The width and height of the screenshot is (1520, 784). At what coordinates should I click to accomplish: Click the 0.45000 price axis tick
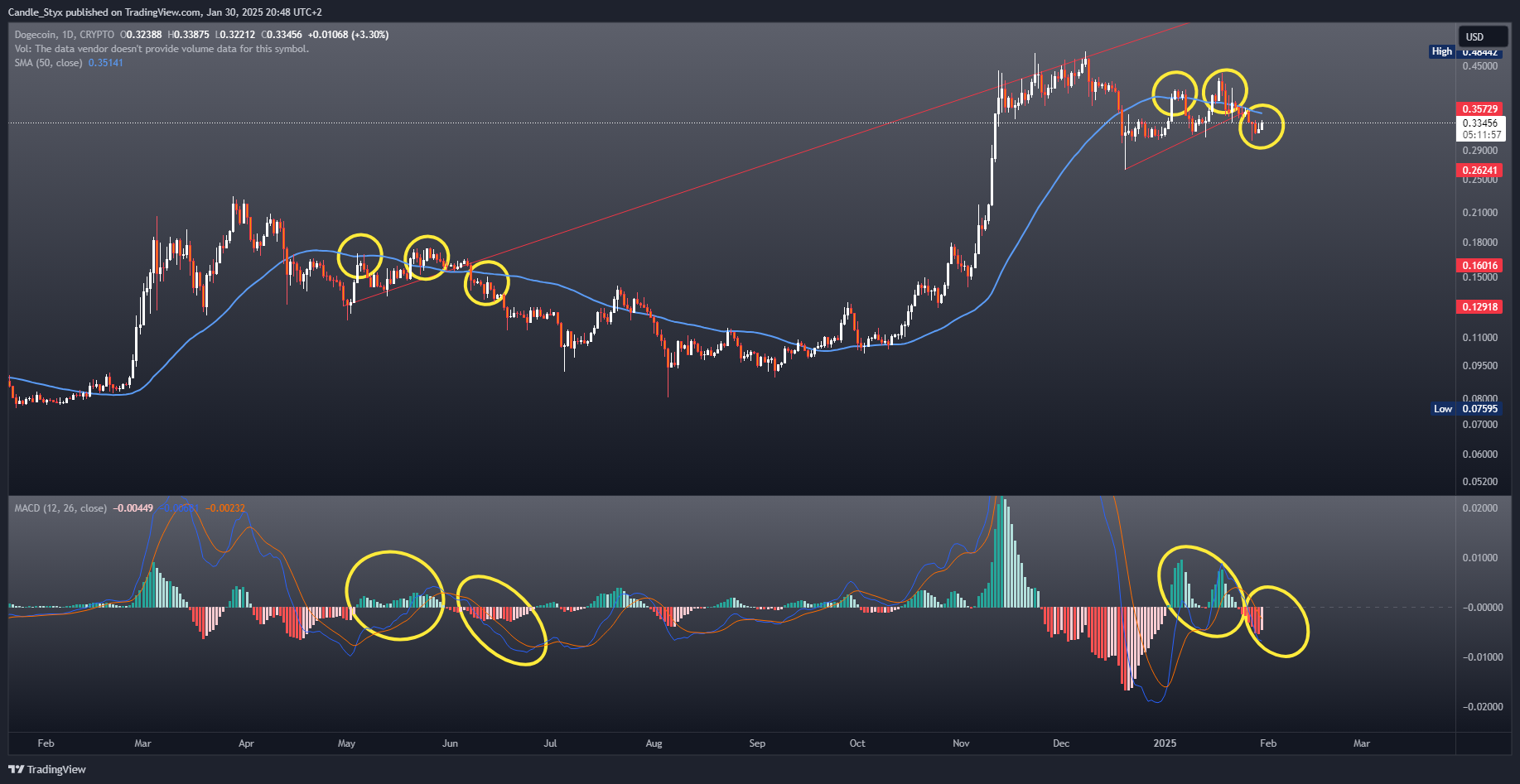point(1479,66)
